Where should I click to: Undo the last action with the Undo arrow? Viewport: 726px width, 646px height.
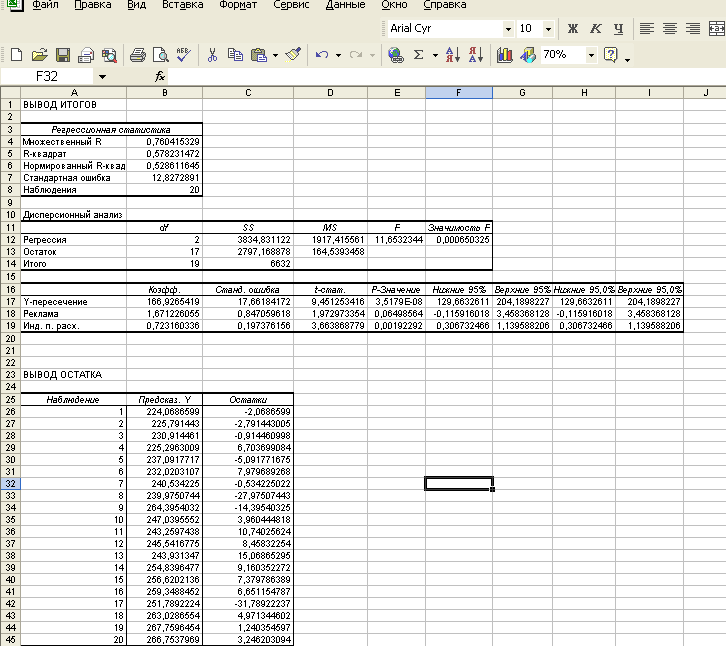322,55
